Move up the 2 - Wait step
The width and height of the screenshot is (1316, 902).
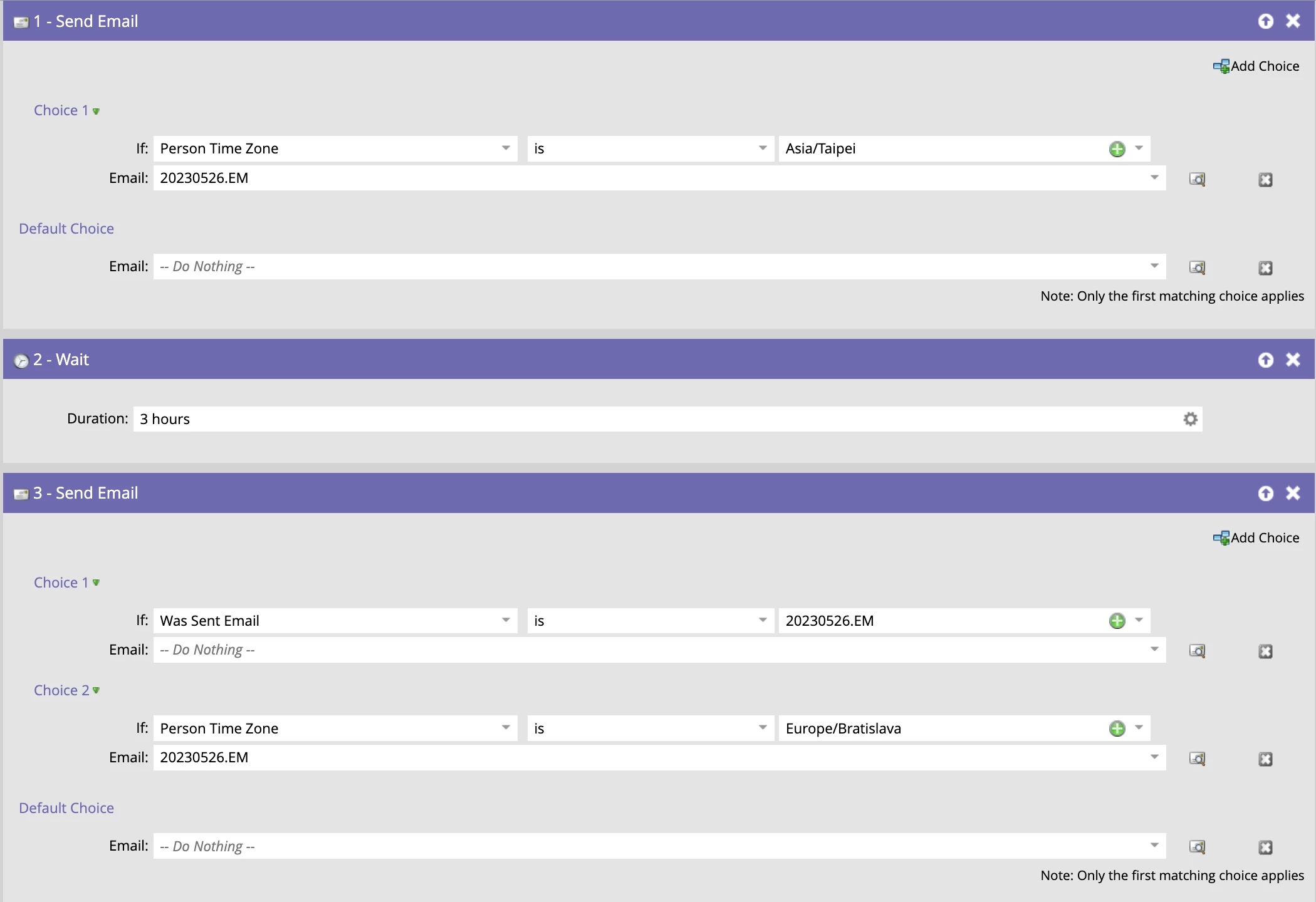[1265, 360]
